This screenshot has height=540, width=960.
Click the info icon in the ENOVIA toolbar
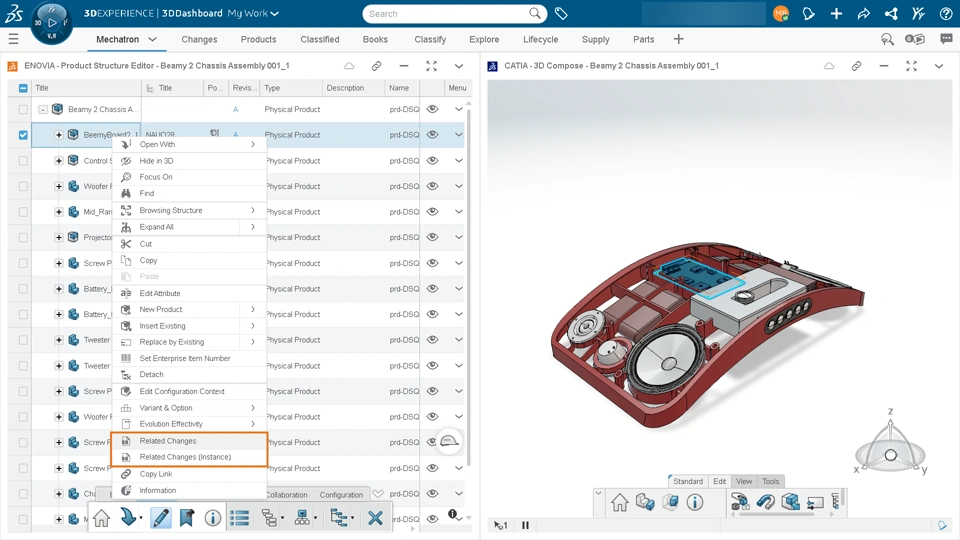pos(212,518)
